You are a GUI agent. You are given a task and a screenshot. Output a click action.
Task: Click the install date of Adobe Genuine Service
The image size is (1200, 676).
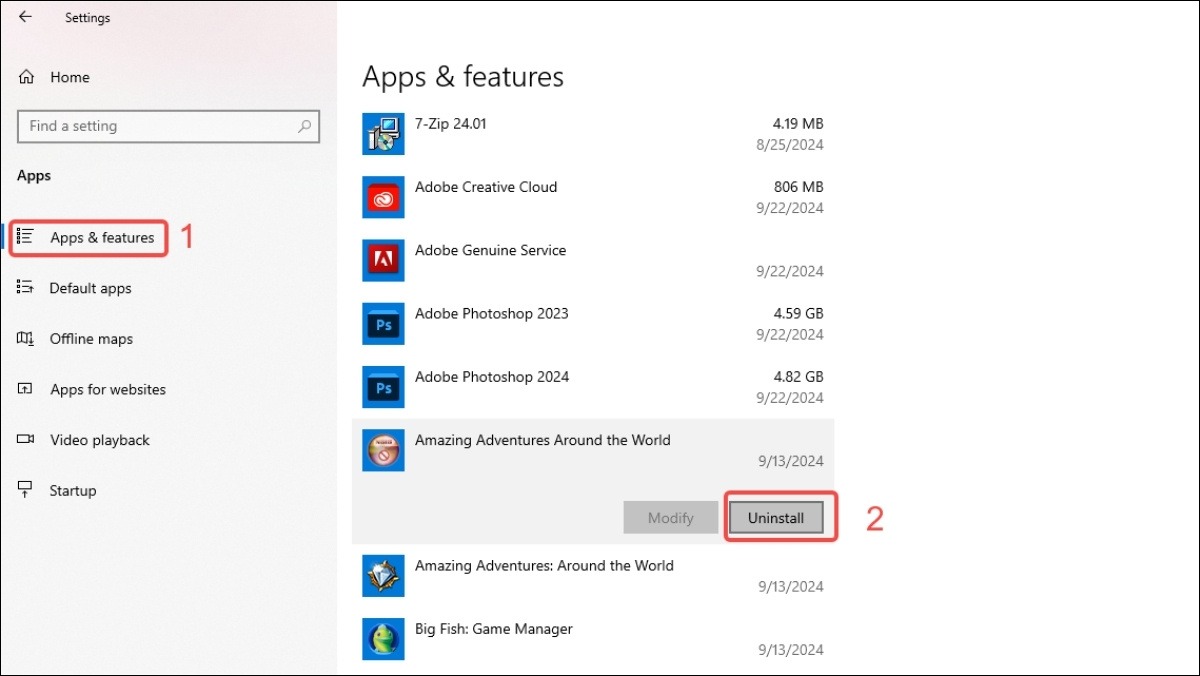[x=790, y=271]
